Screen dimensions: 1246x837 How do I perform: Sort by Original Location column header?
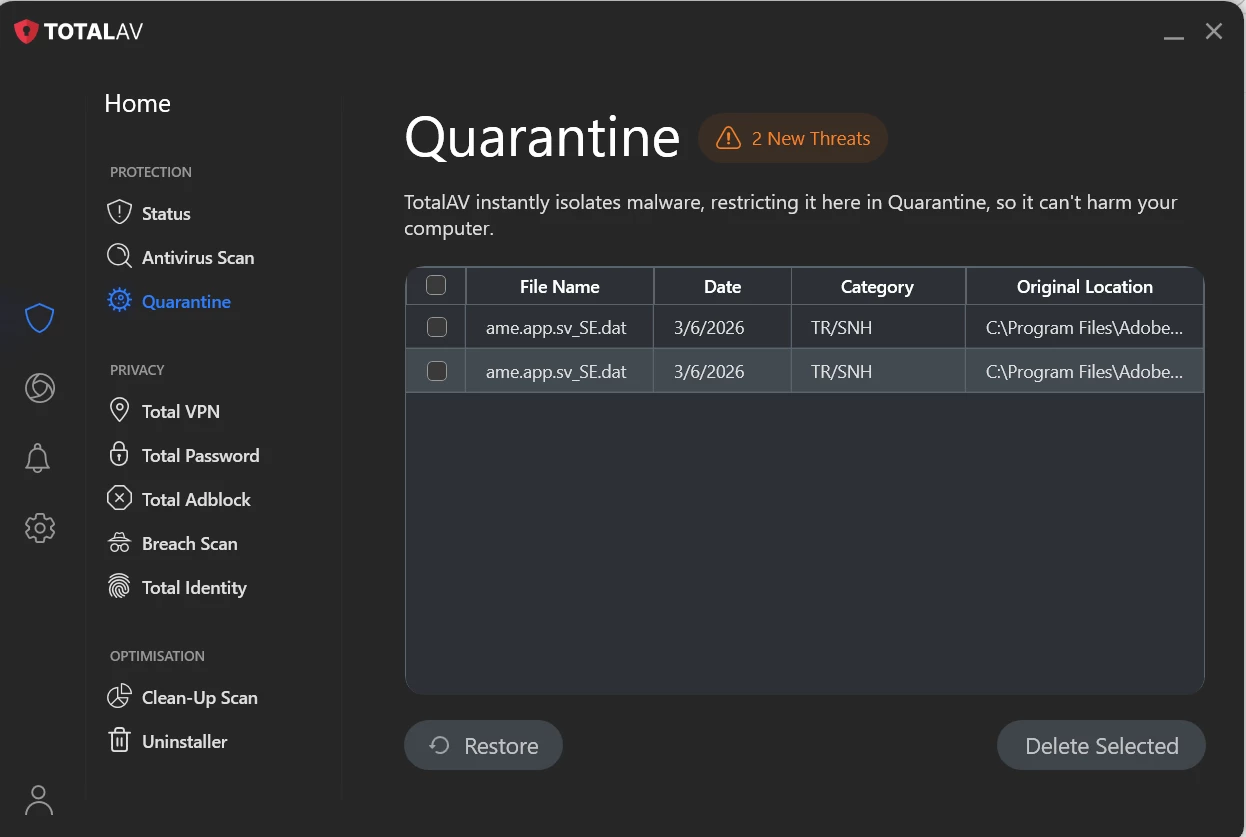click(x=1085, y=286)
